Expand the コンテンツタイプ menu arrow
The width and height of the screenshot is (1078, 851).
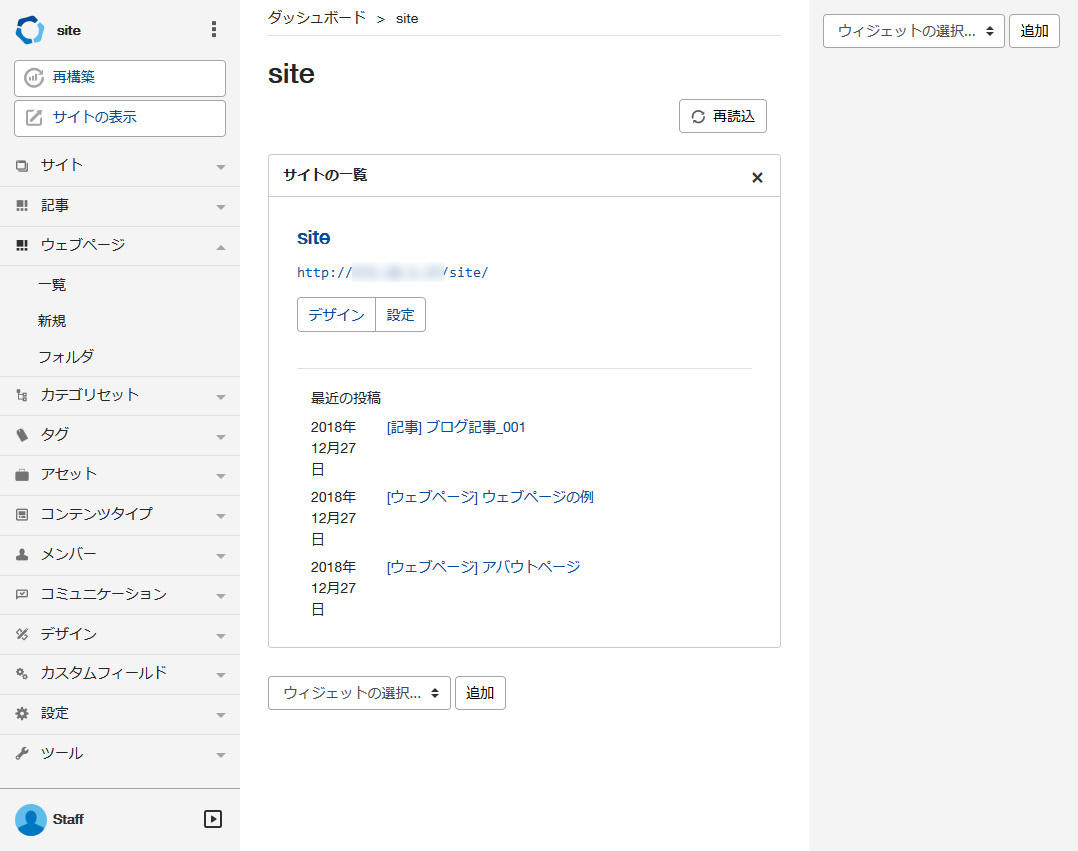[x=221, y=516]
